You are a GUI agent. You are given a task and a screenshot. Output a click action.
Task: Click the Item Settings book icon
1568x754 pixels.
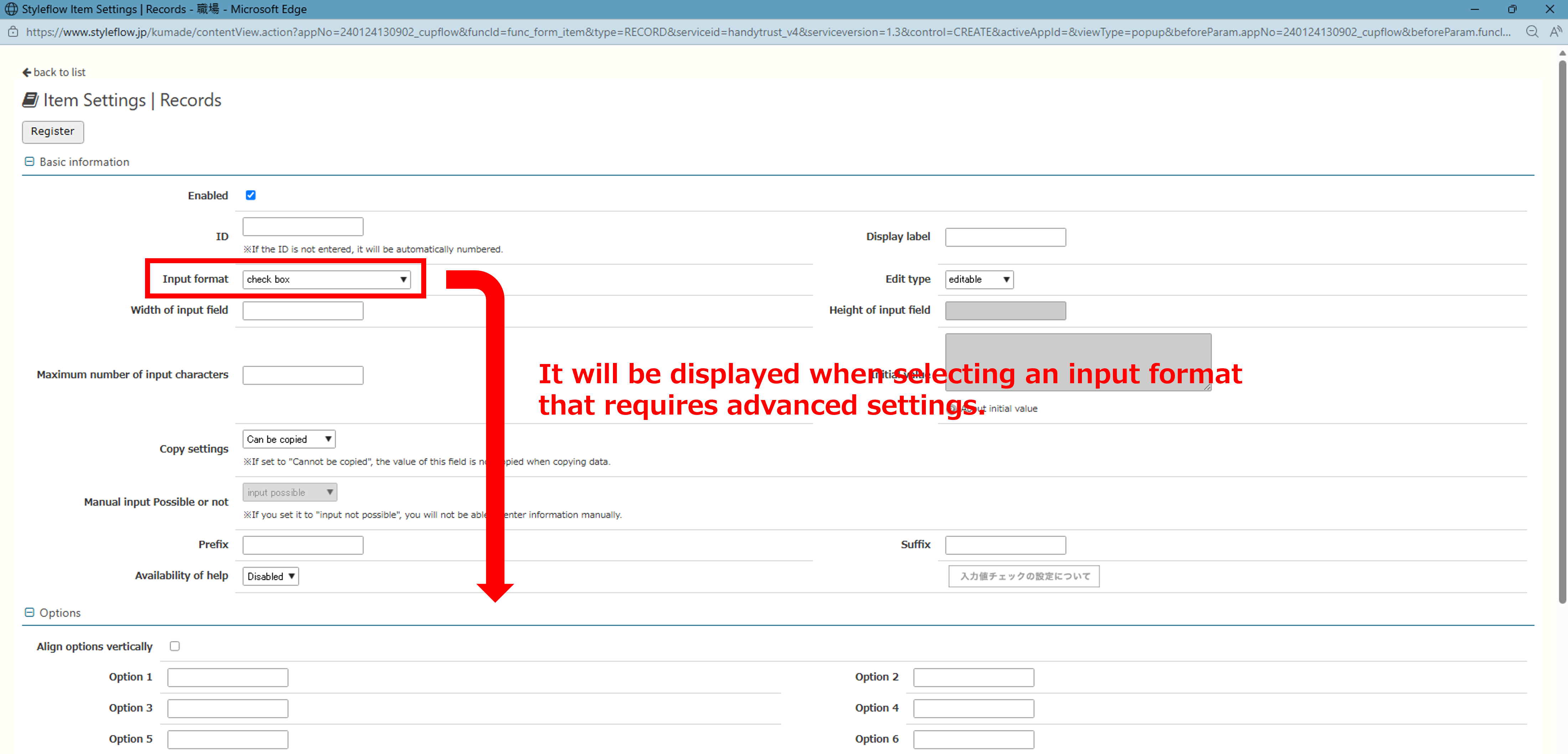pyautogui.click(x=30, y=100)
